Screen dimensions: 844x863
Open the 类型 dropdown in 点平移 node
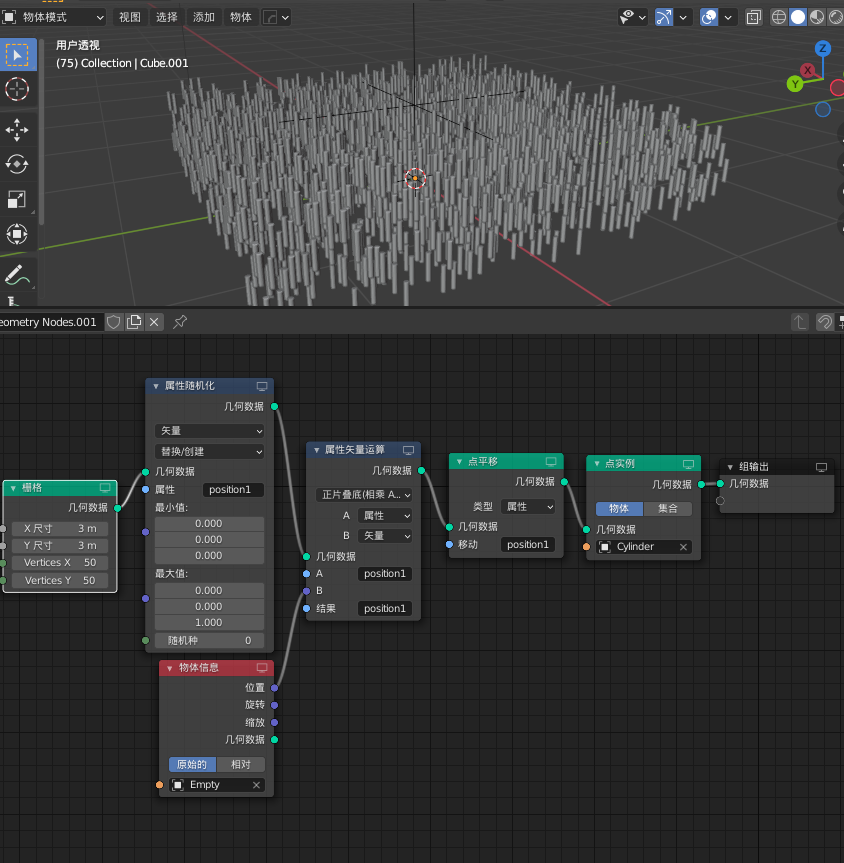coord(528,506)
